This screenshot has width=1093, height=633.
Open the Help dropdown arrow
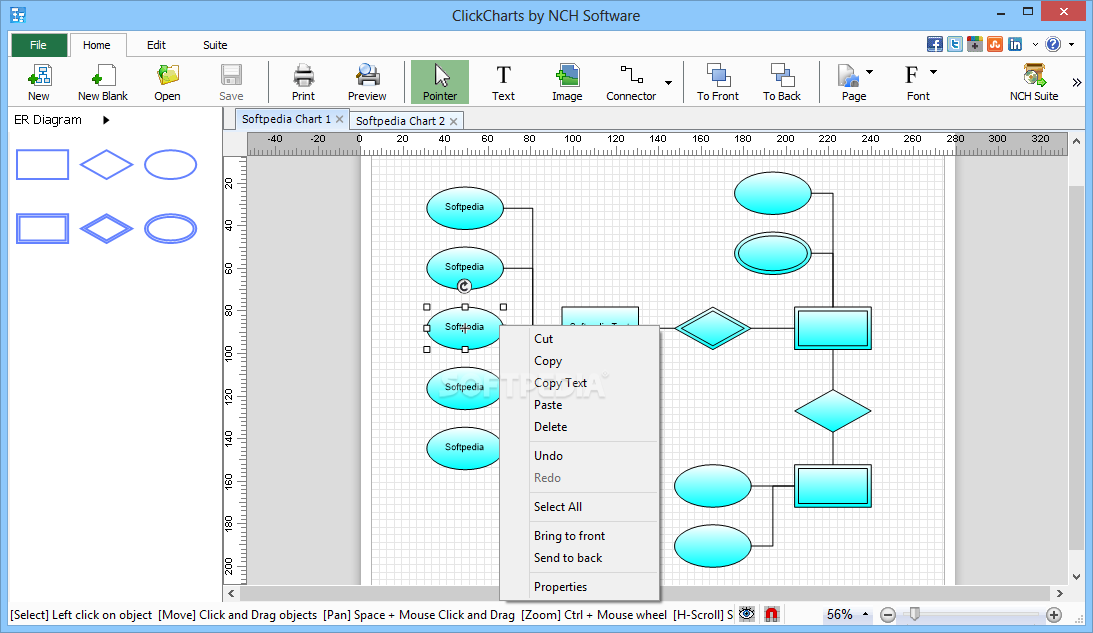click(1071, 45)
